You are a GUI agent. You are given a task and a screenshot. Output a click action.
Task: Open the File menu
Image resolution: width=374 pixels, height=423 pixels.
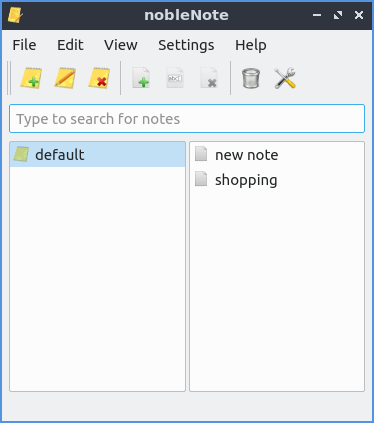point(24,45)
